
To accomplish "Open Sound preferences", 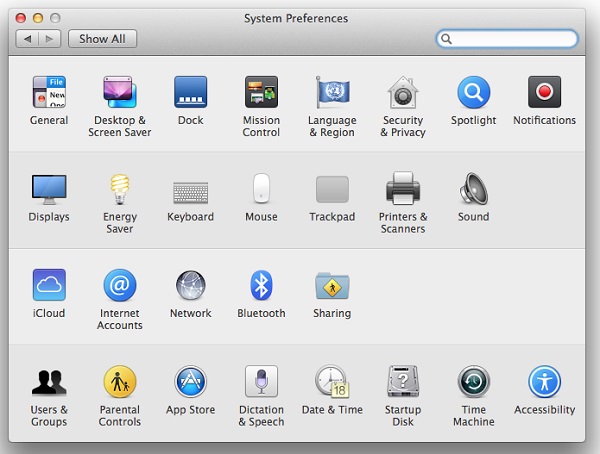I will [x=473, y=189].
